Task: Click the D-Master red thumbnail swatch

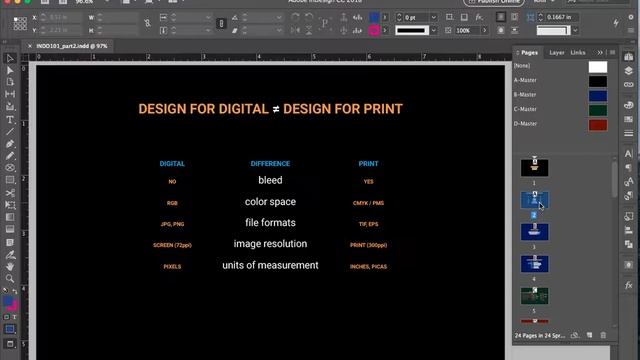Action: [598, 125]
